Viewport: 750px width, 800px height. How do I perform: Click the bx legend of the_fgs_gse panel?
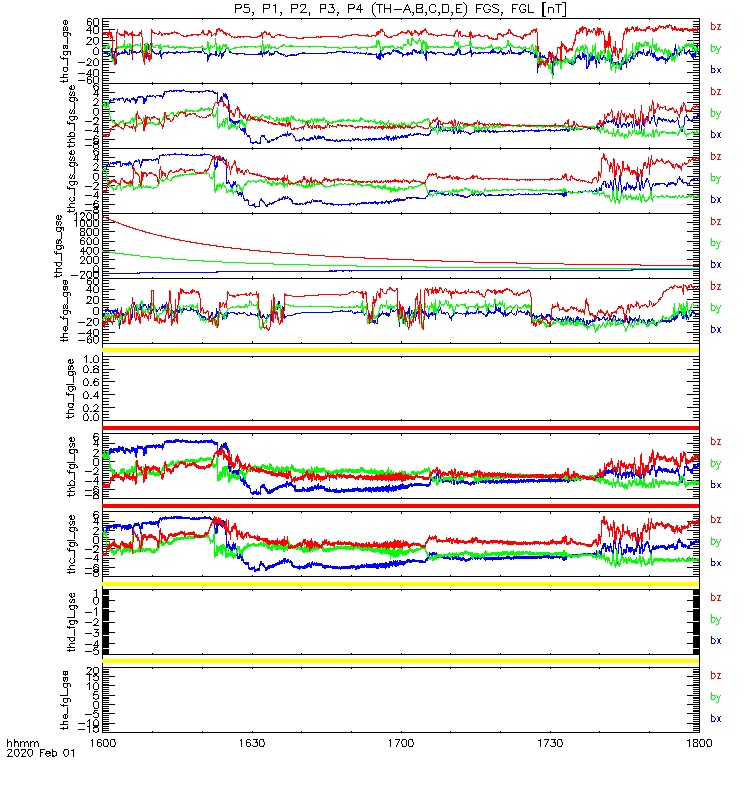tap(716, 330)
